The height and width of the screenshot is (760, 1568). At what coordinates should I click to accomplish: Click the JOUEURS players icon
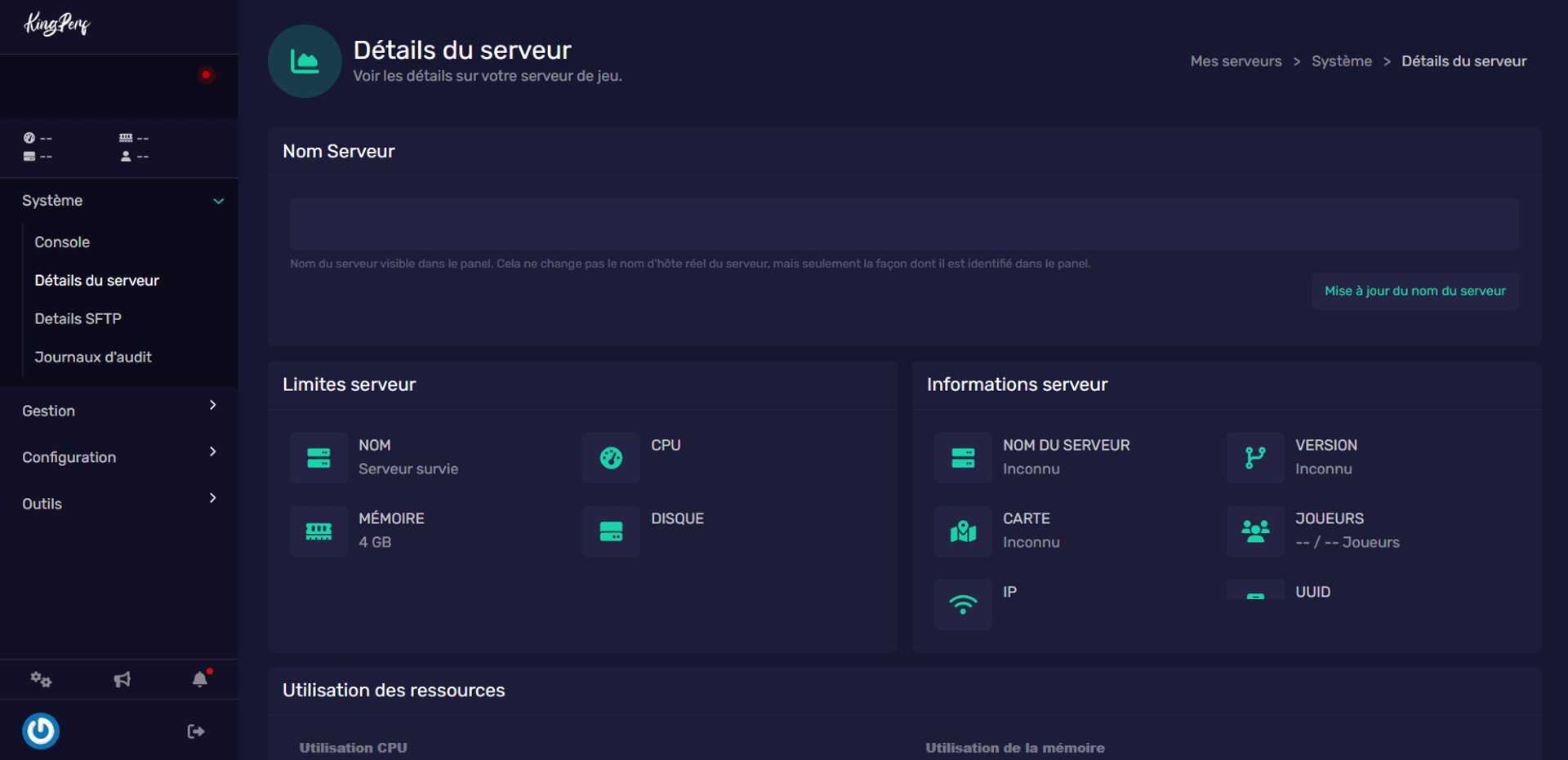pyautogui.click(x=1255, y=531)
